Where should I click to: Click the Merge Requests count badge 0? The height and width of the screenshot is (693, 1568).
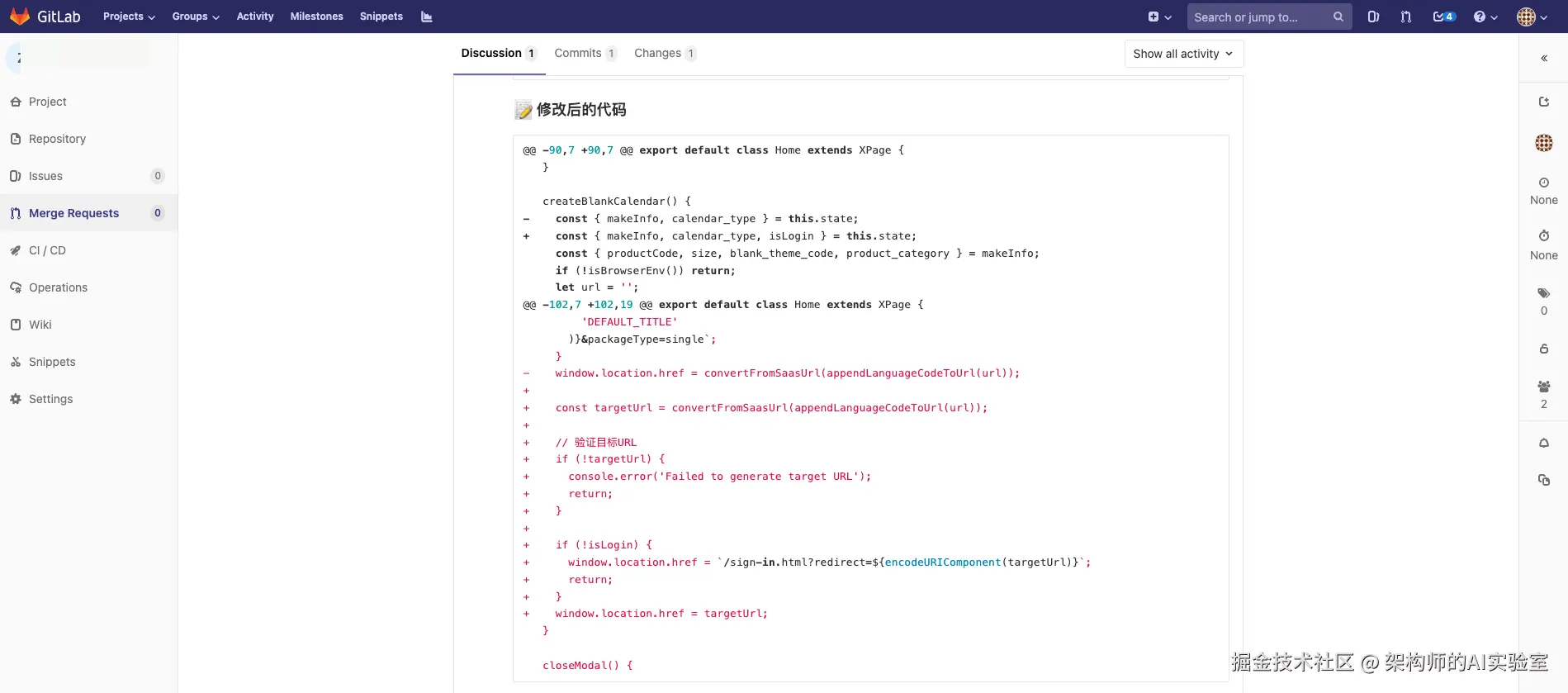[158, 213]
